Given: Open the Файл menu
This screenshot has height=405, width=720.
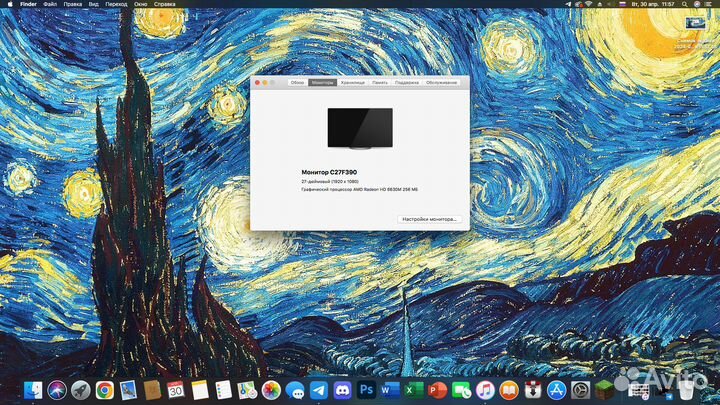Looking at the screenshot, I should [x=50, y=4].
